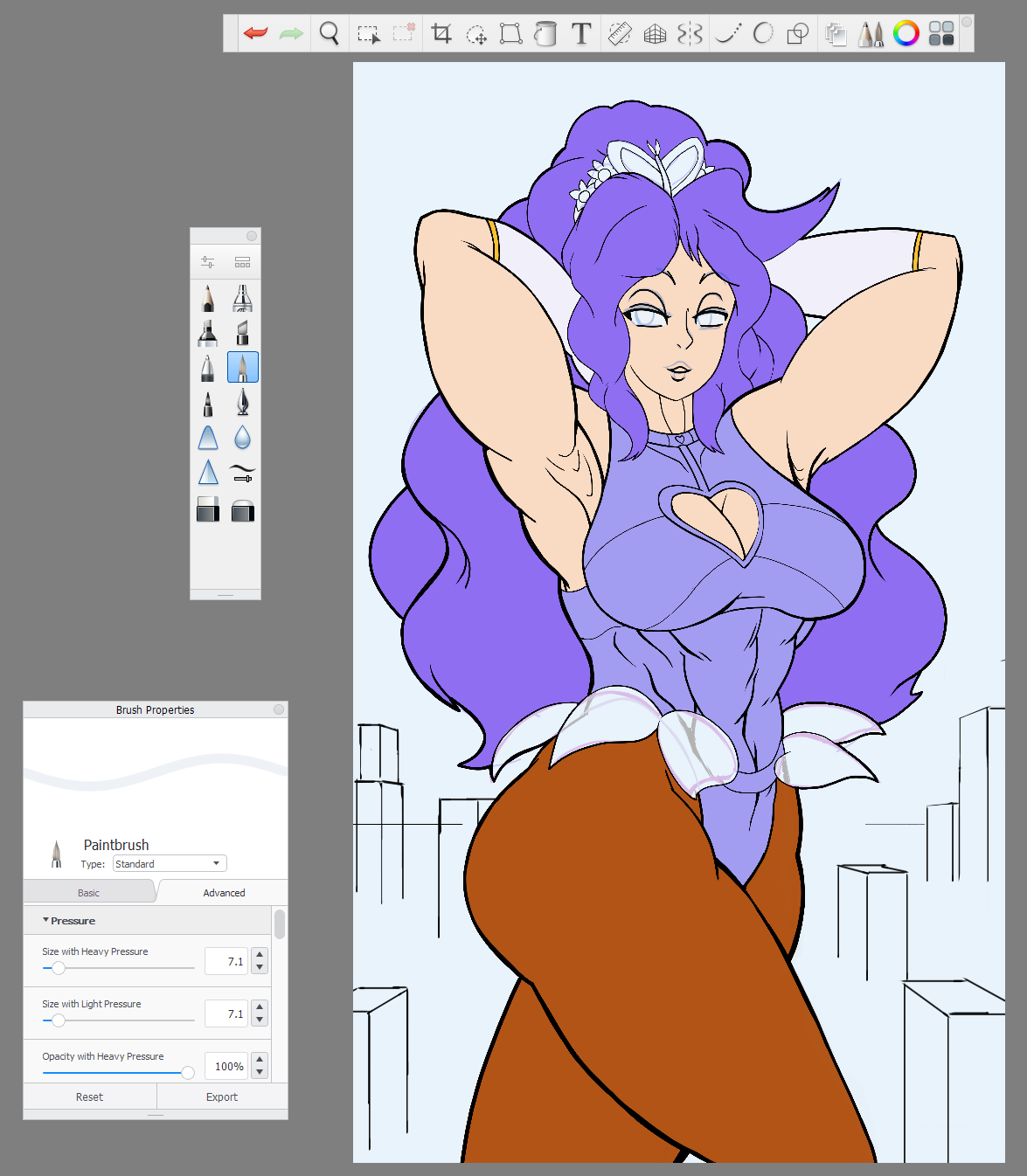Decrease Size with Light Pressure stepper down
The image size is (1027, 1176).
click(x=260, y=1020)
